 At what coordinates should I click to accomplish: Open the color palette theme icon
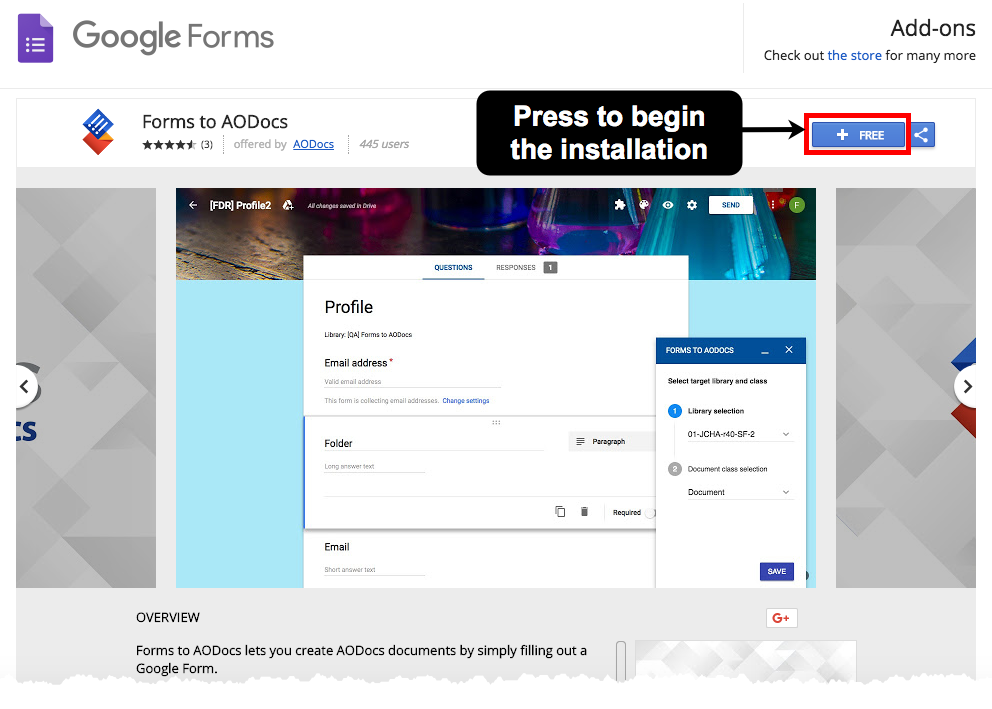[644, 205]
